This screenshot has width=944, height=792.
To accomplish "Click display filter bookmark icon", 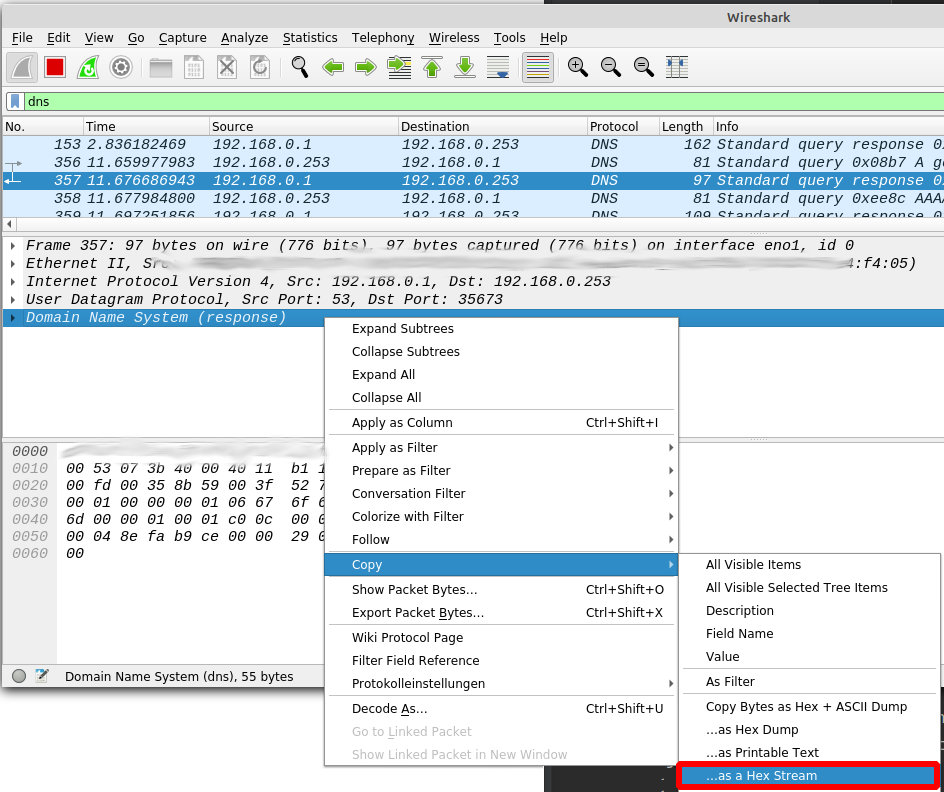I will click(x=15, y=101).
